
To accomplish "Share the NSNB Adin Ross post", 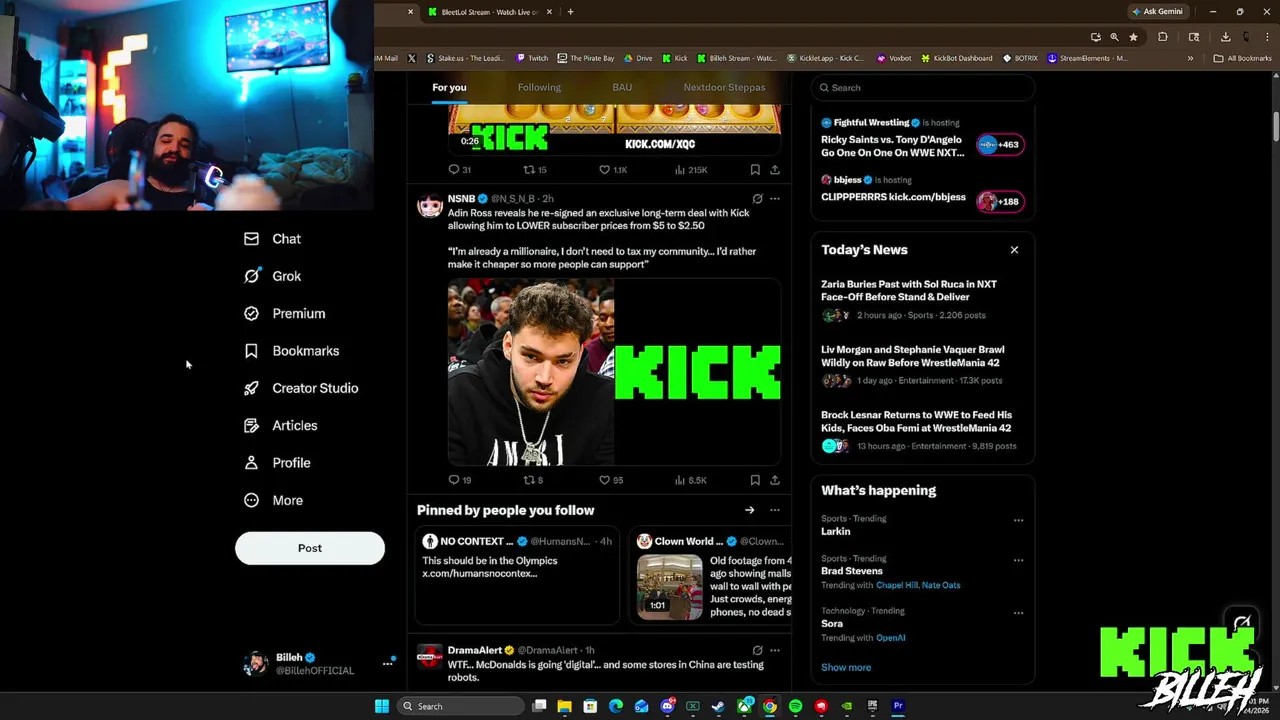I will [x=775, y=480].
